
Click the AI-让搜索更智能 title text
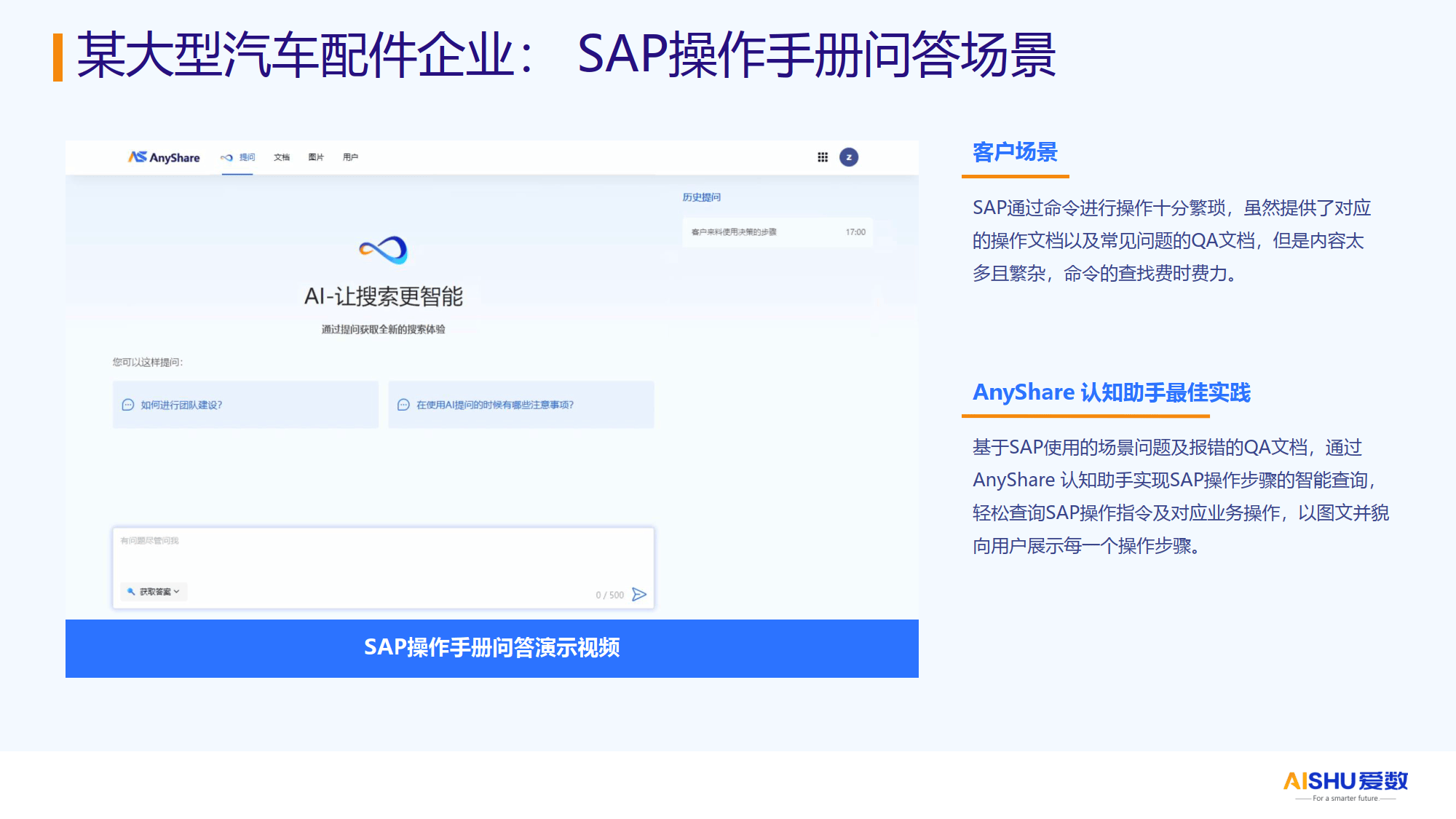click(x=384, y=296)
